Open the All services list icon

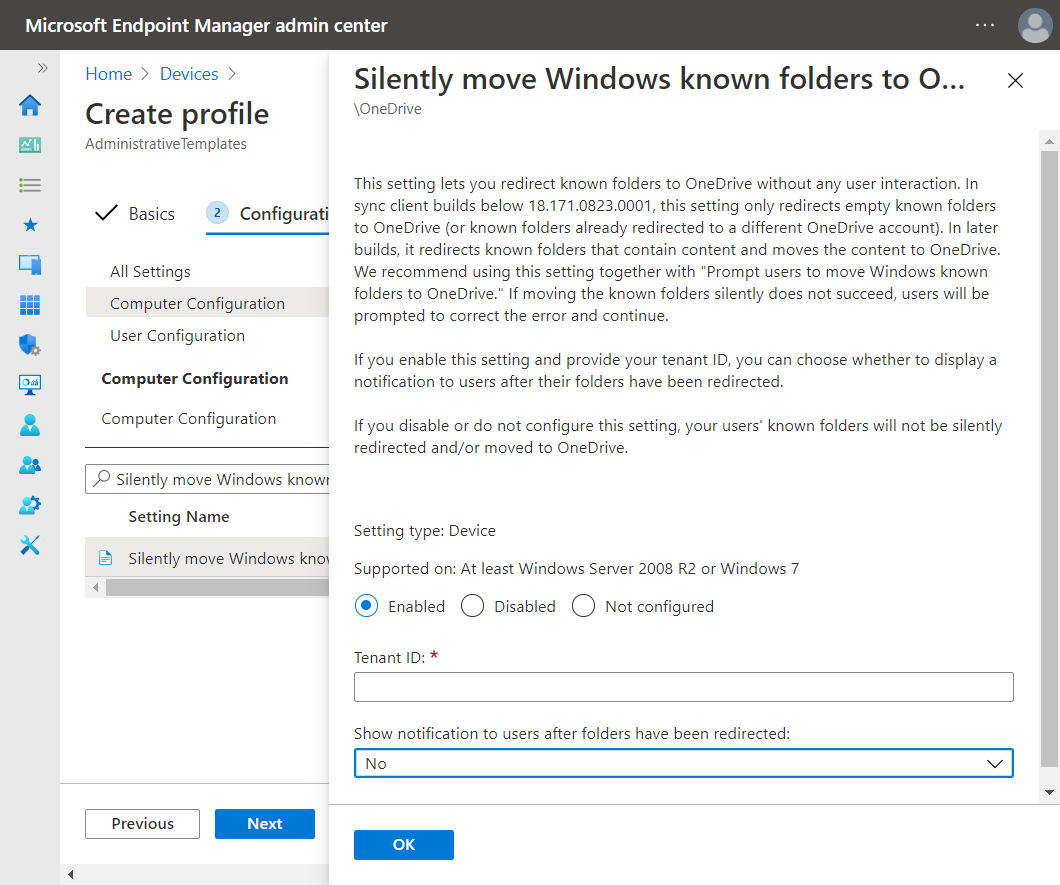point(30,185)
